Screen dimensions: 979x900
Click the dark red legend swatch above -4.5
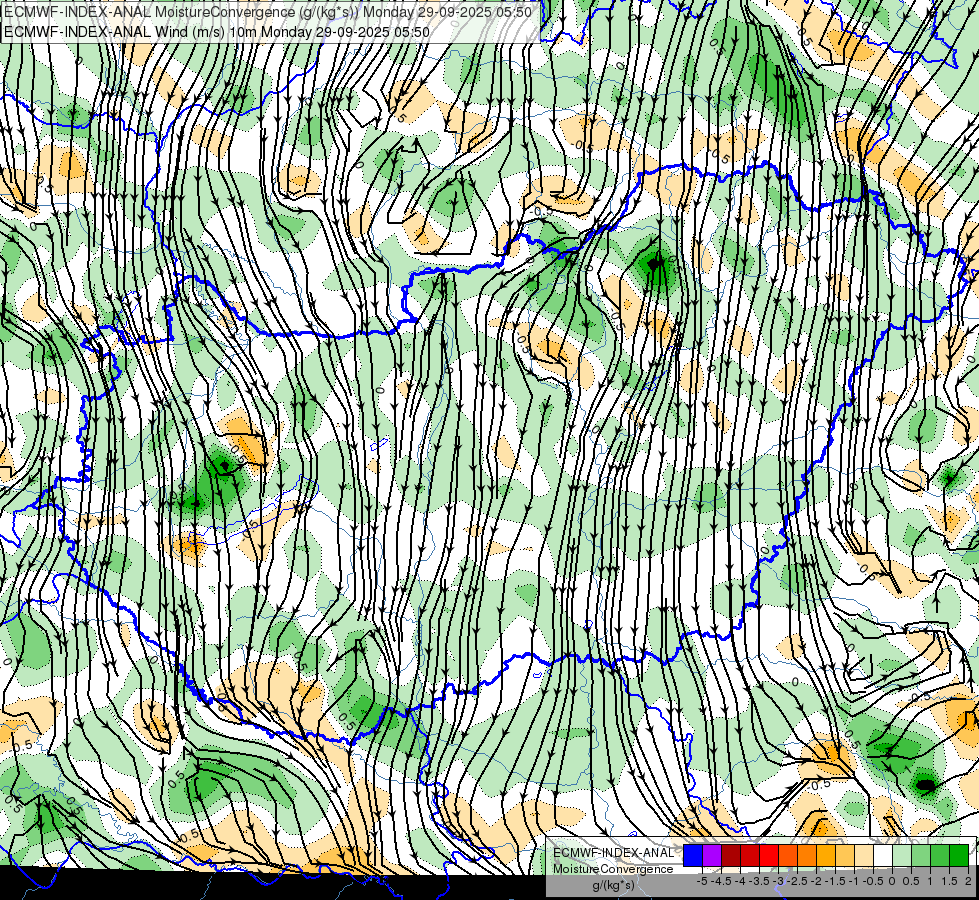point(731,855)
